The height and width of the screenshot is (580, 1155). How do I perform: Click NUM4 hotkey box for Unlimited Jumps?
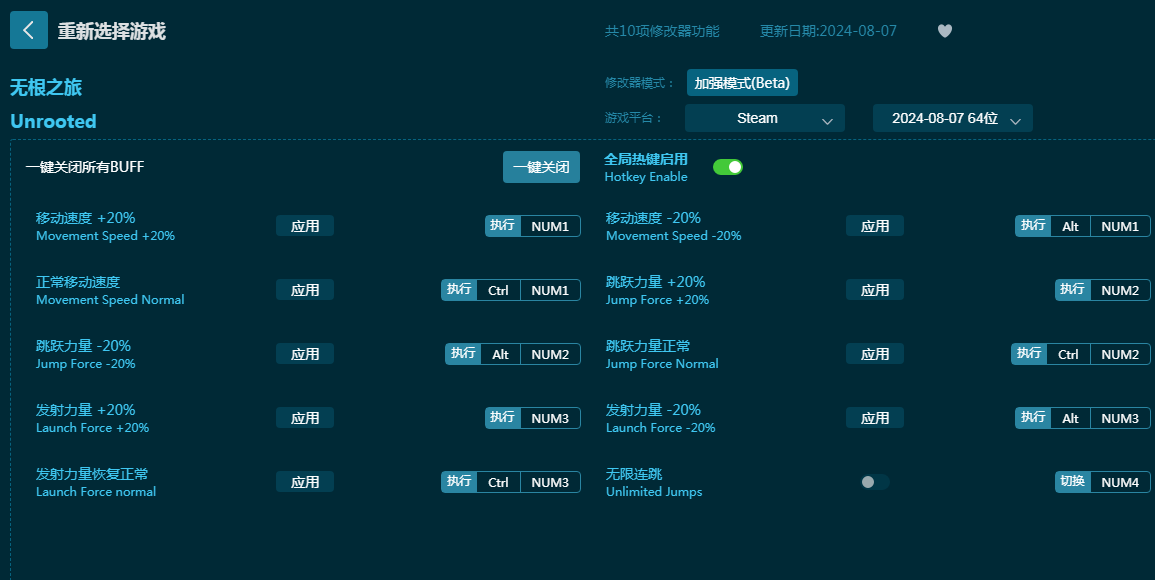click(1119, 482)
